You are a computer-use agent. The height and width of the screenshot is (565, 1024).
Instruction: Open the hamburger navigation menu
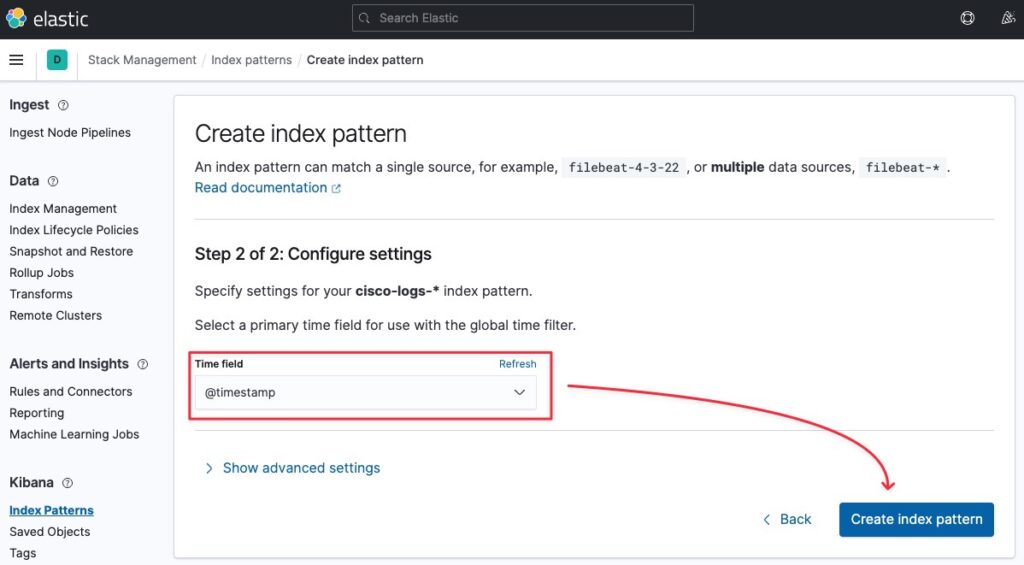[x=16, y=60]
